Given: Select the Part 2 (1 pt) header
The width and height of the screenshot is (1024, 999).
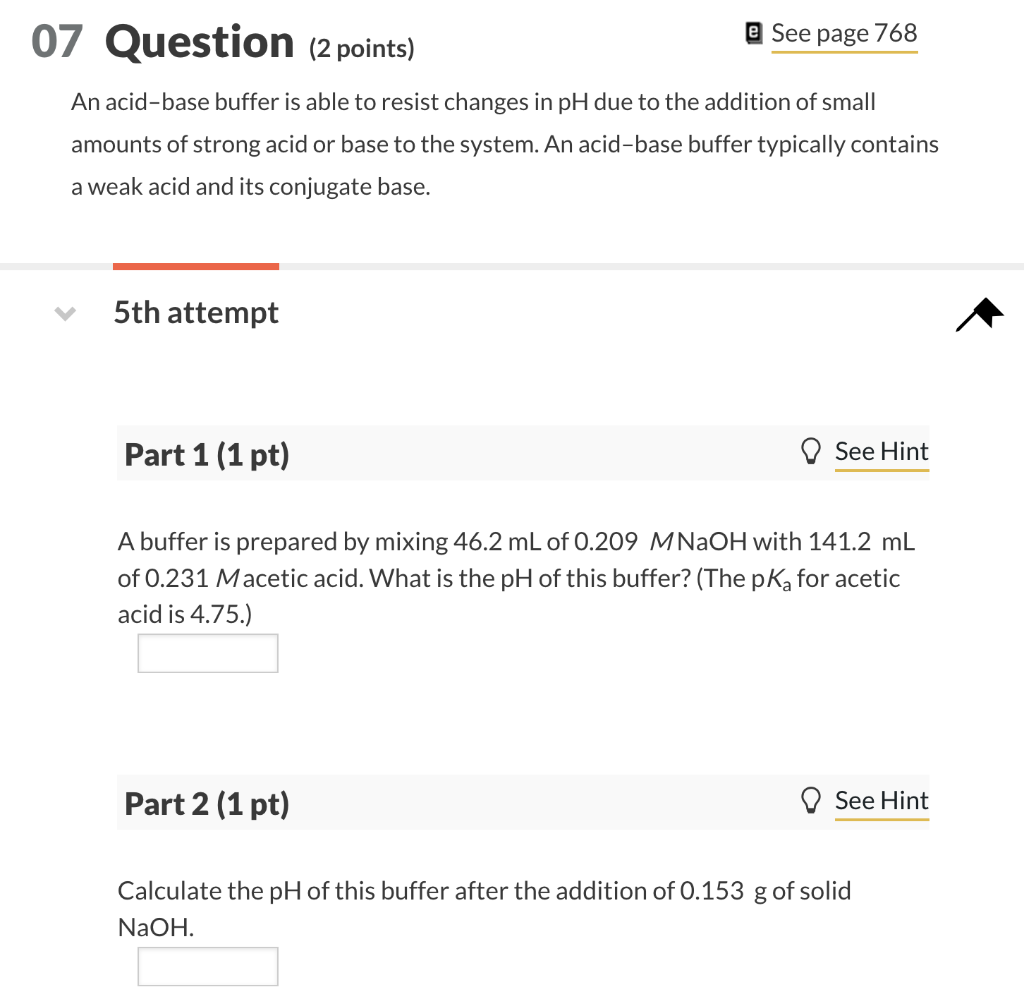Looking at the screenshot, I should point(207,803).
